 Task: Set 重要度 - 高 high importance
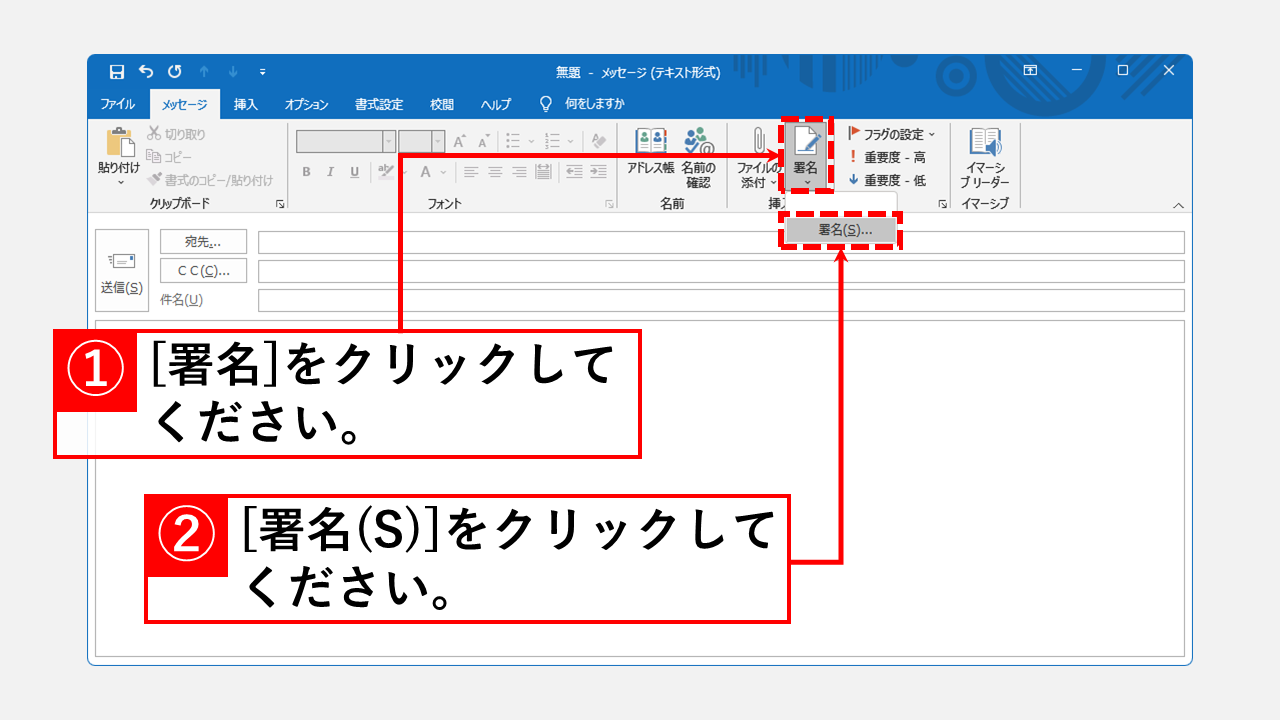point(887,157)
